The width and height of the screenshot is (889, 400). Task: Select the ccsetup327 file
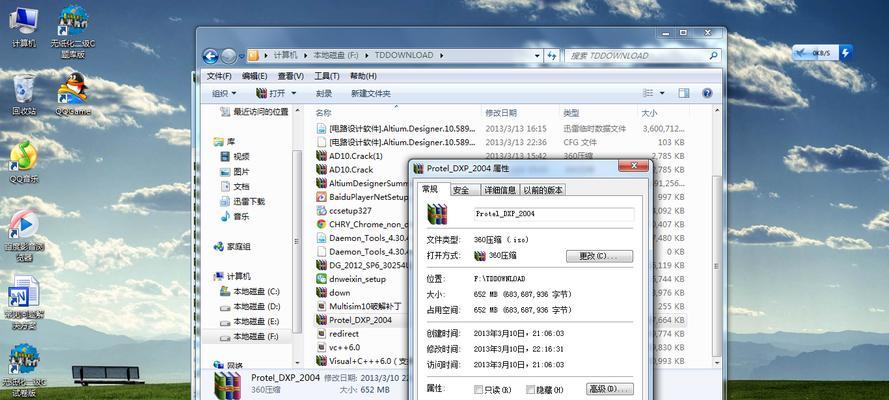click(344, 210)
